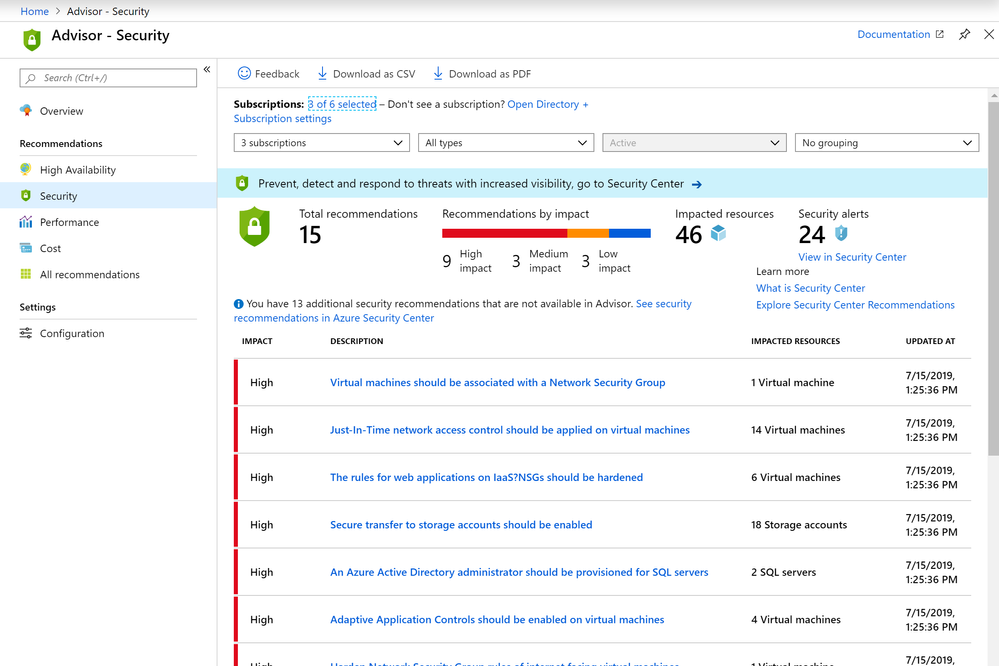
Task: Open Just-In-Time network access control recommendation
Action: 510,430
